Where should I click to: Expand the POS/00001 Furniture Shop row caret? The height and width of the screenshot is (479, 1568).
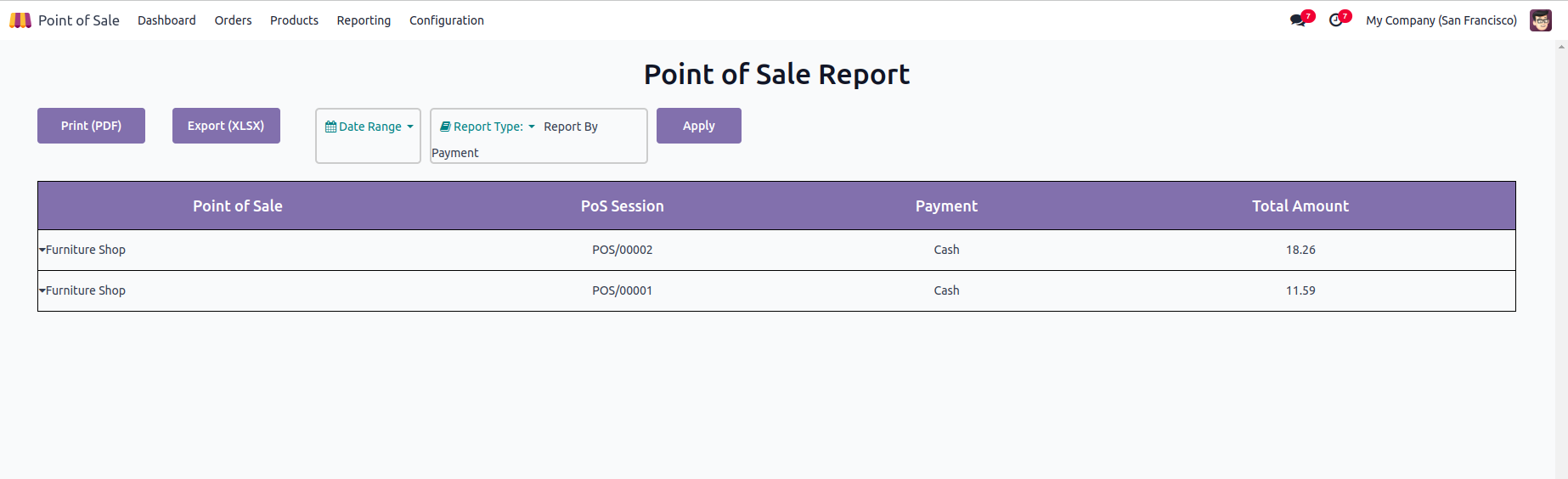42,290
